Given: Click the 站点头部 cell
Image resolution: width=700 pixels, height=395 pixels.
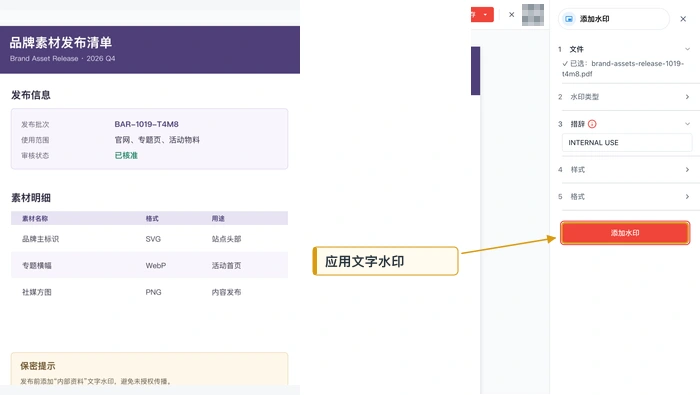Looking at the screenshot, I should [x=226, y=239].
